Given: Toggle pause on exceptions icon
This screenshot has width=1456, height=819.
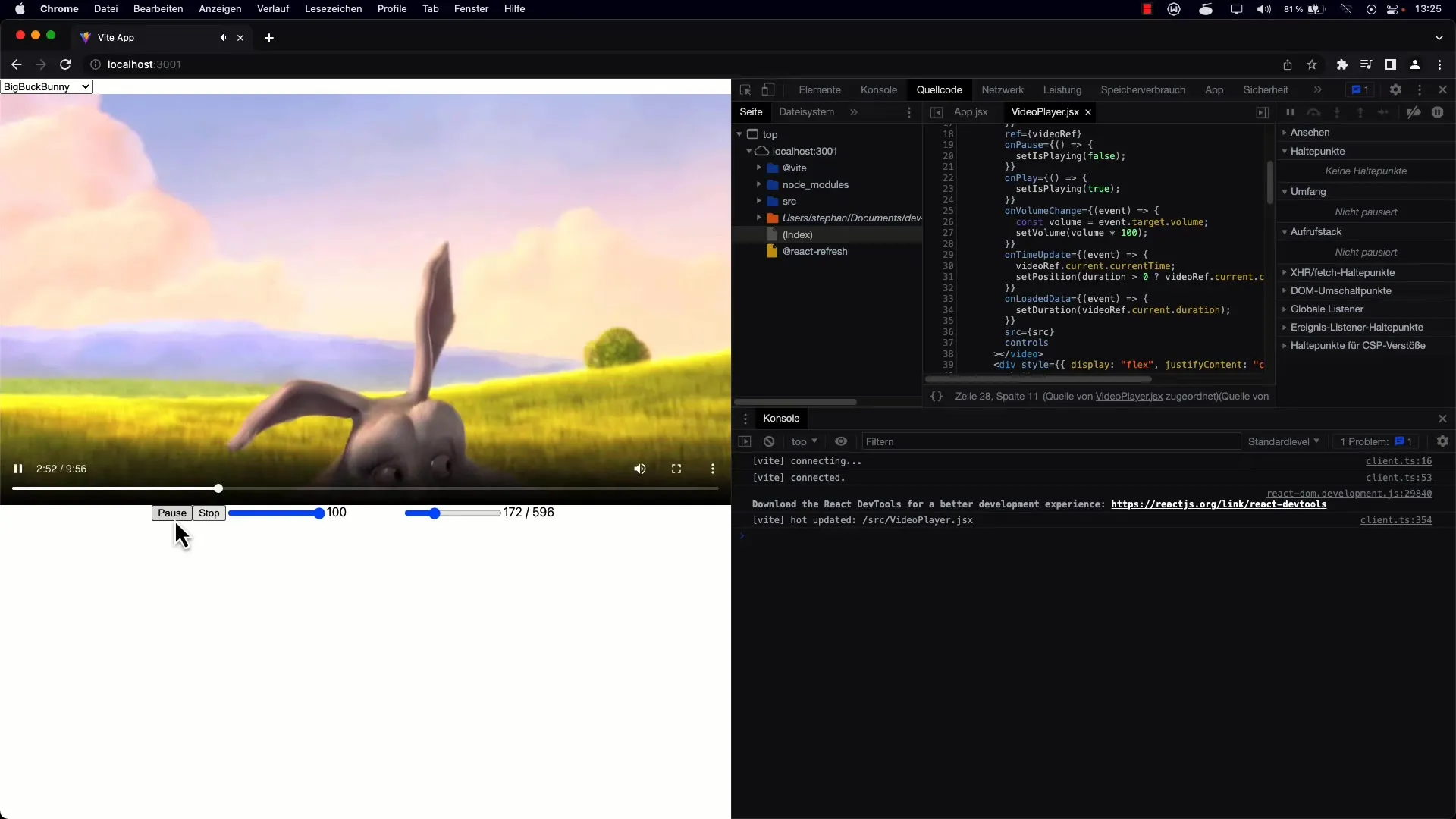Looking at the screenshot, I should click(x=1438, y=112).
